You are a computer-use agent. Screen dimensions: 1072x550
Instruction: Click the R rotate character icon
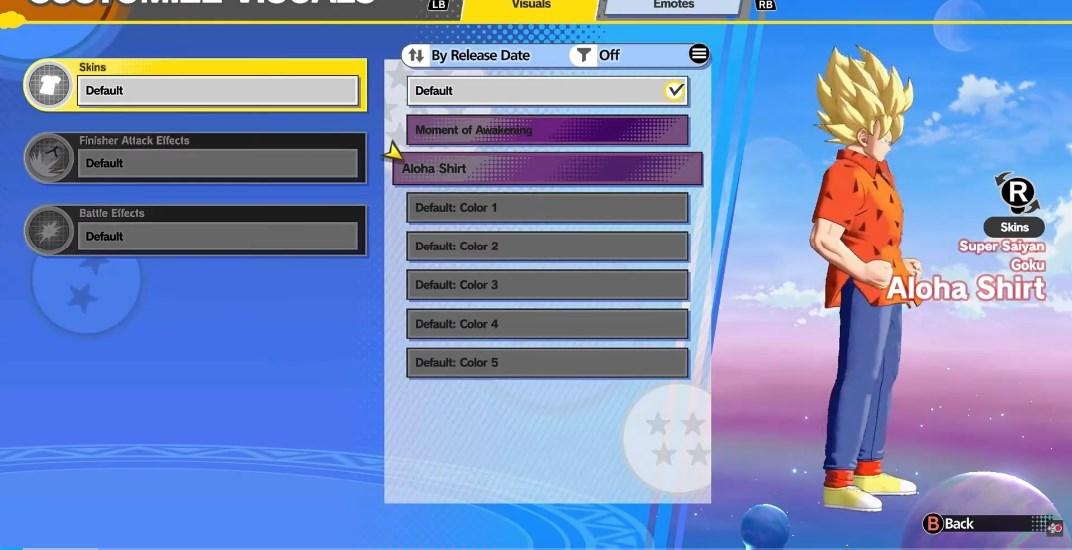coord(1017,192)
